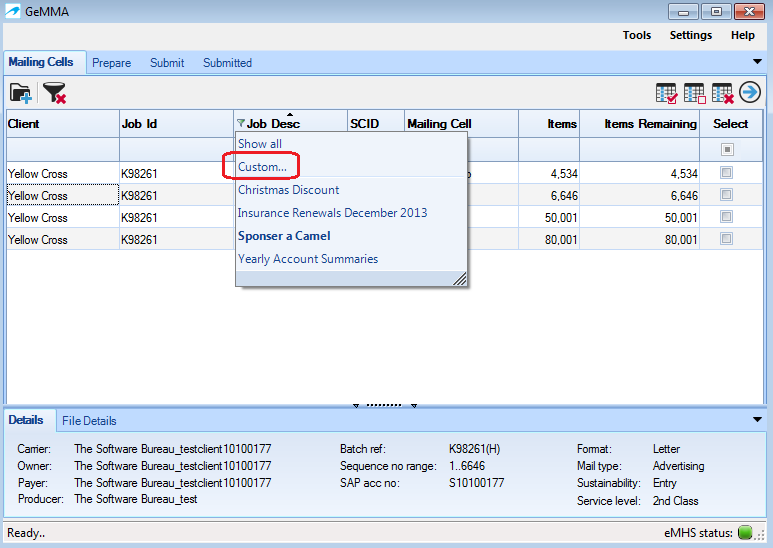773x548 pixels.
Task: Switch to the Submit tab
Action: click(167, 63)
